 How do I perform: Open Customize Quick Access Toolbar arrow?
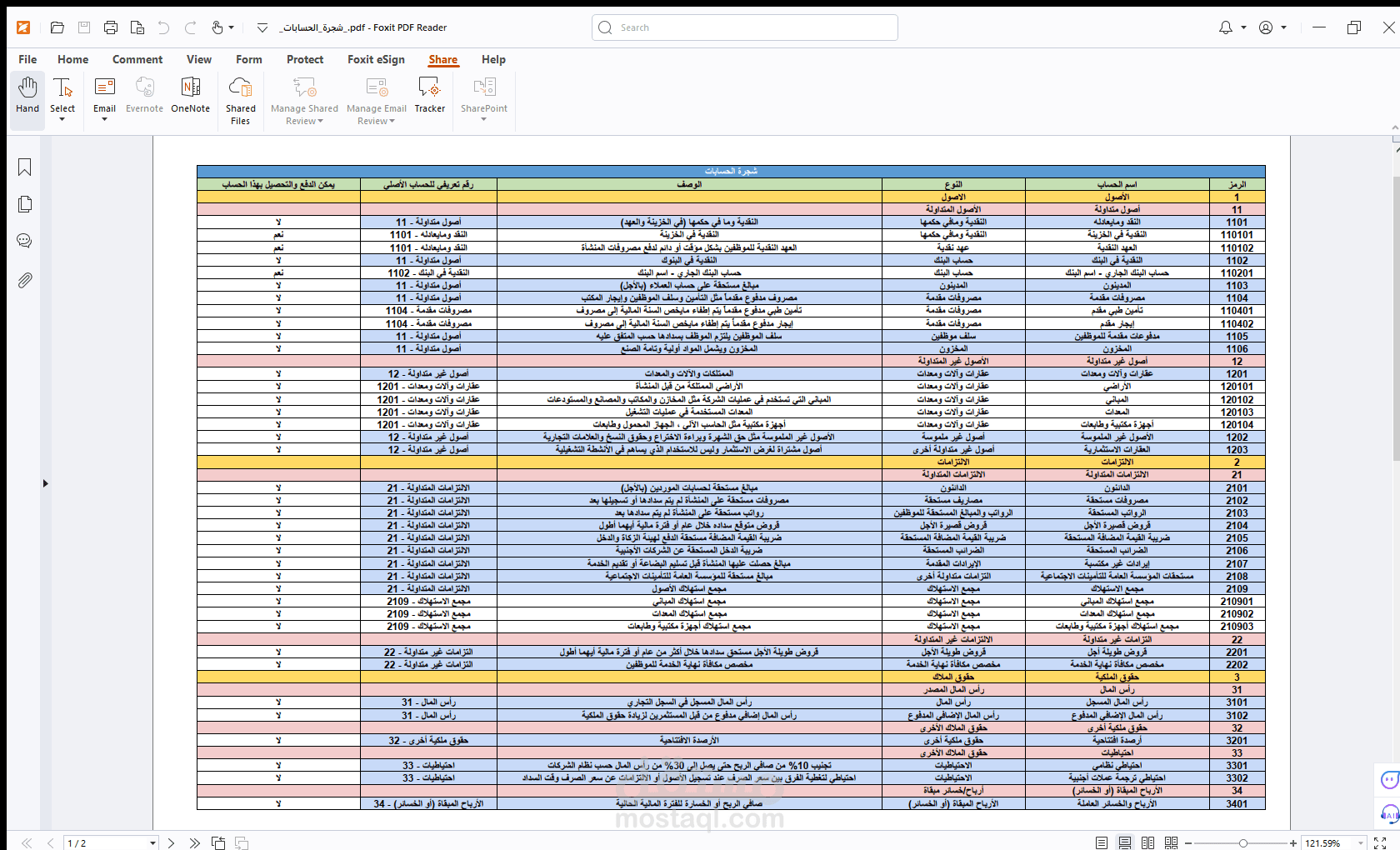click(x=262, y=27)
